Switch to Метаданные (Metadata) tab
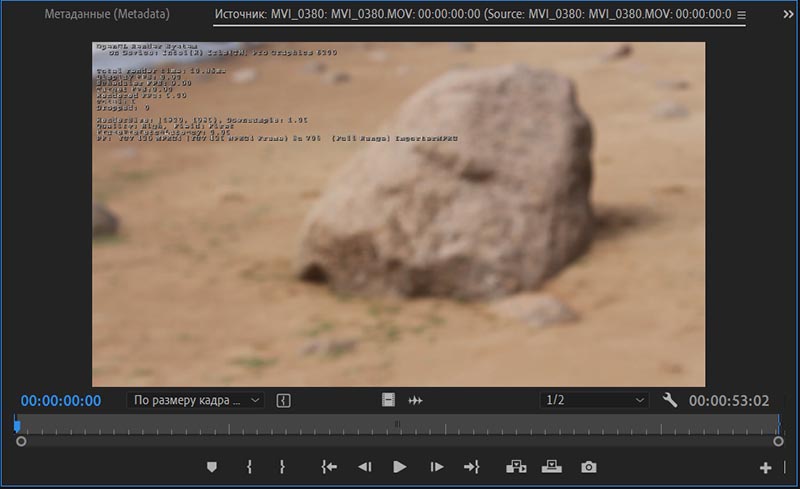This screenshot has height=489, width=800. 107,14
